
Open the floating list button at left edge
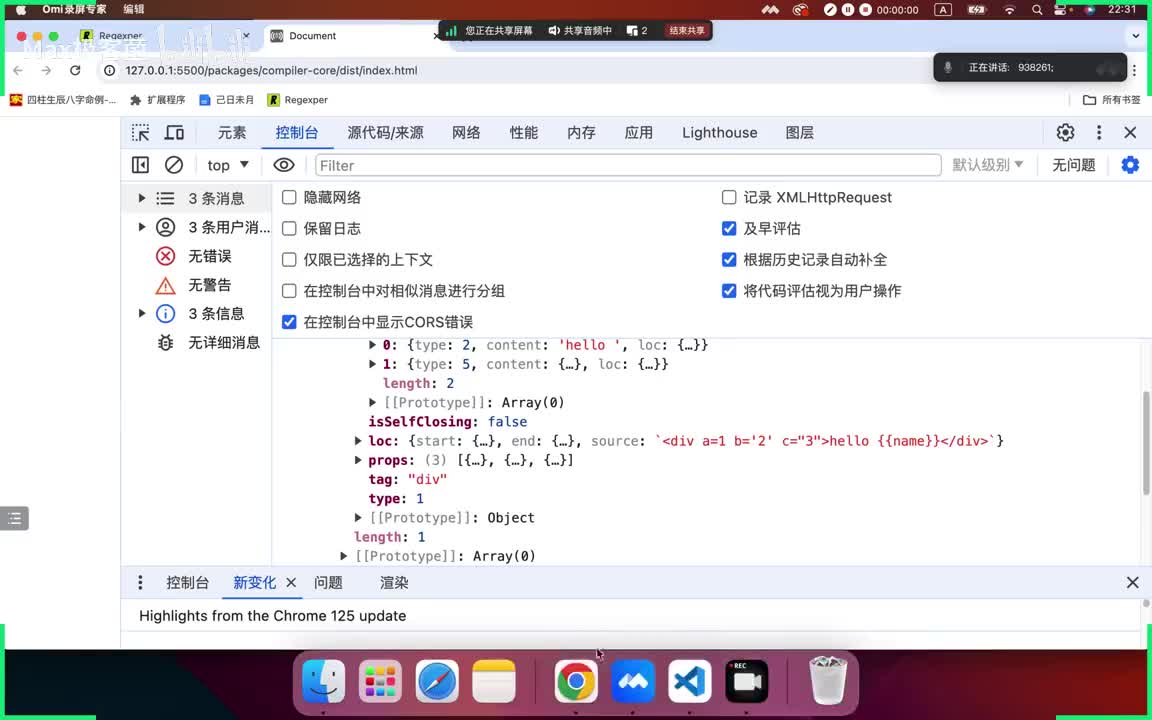[x=15, y=519]
